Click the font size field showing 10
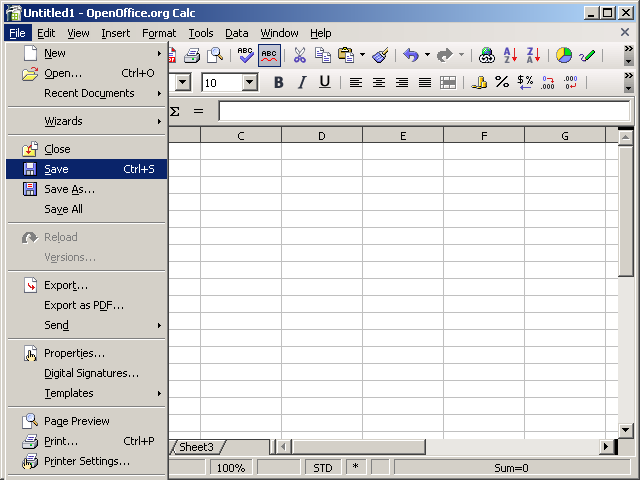The image size is (640, 480). pos(222,83)
